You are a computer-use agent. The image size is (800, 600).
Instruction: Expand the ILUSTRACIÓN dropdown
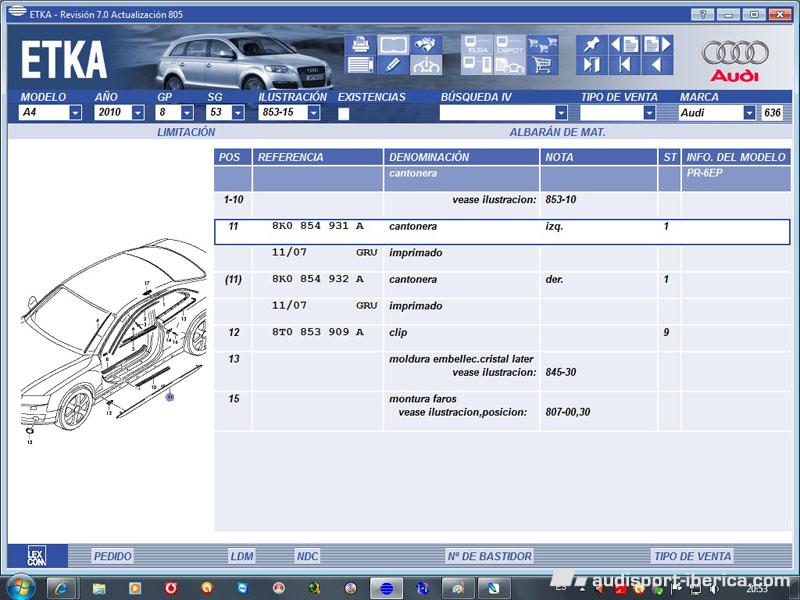point(314,113)
